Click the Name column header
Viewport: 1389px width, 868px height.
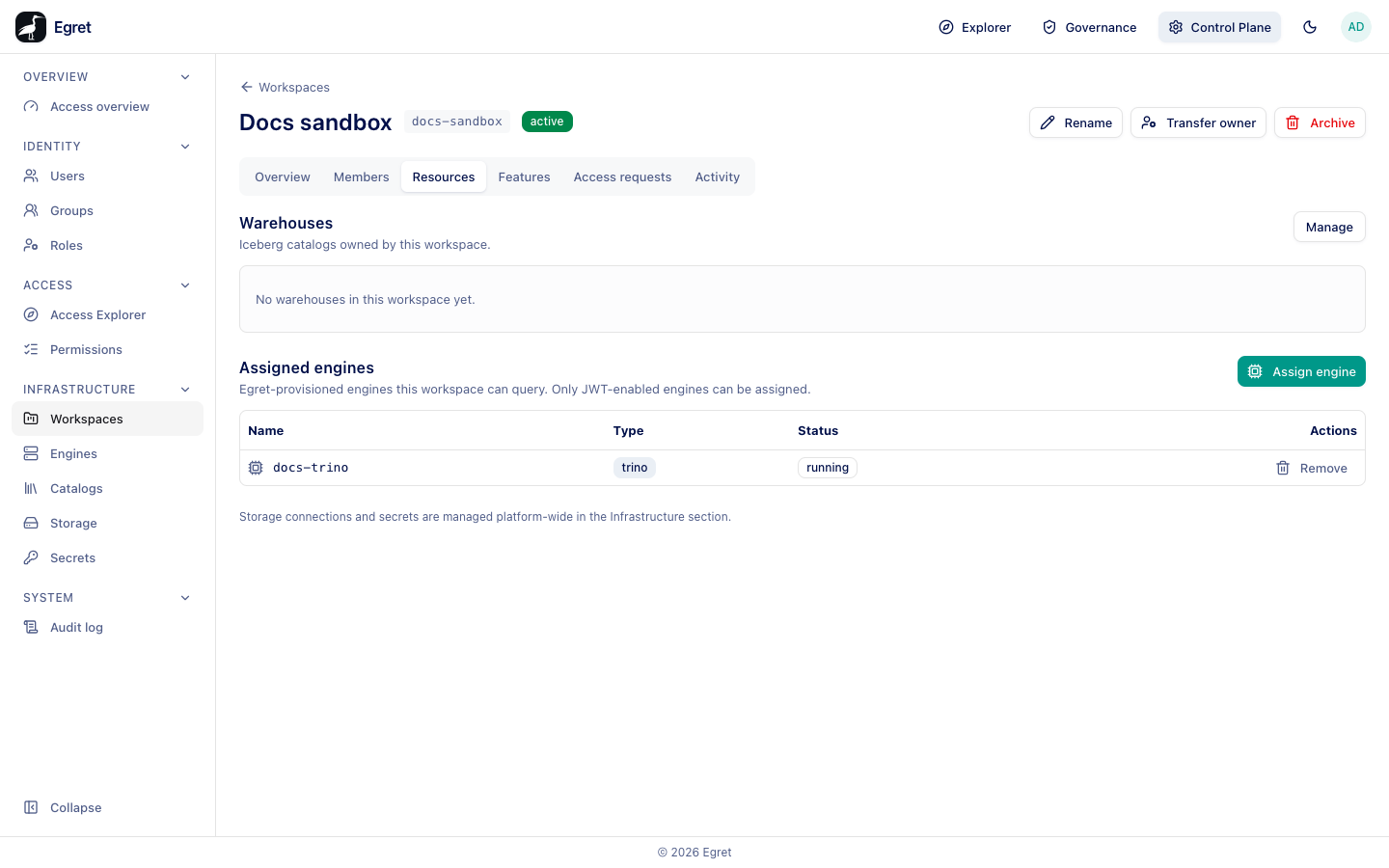pos(266,430)
